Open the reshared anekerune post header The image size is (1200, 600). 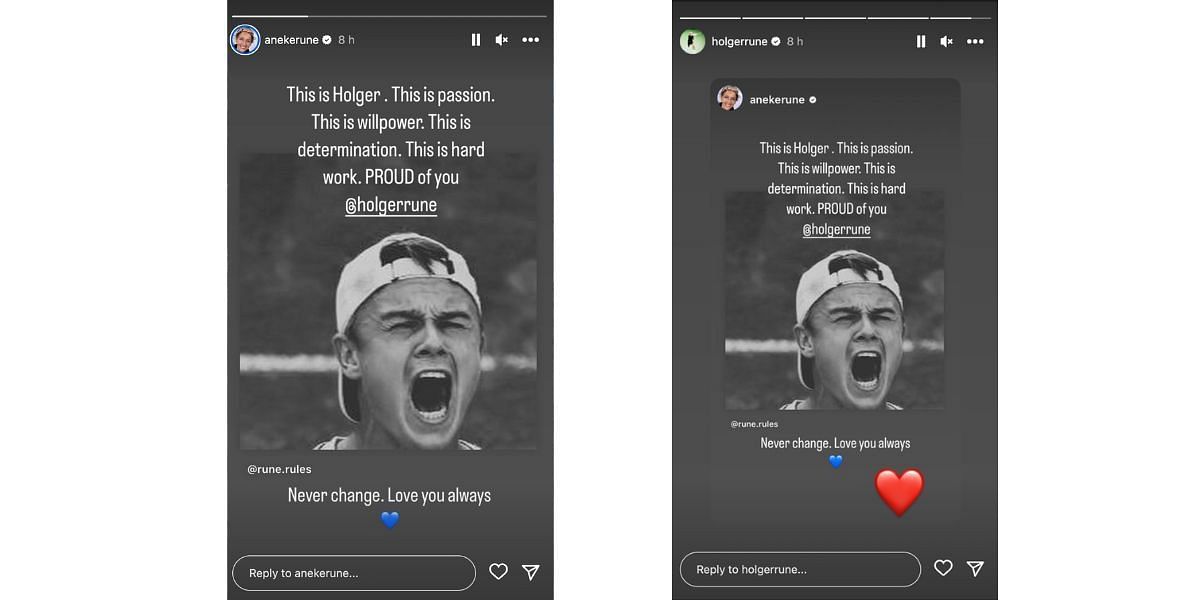(x=768, y=99)
